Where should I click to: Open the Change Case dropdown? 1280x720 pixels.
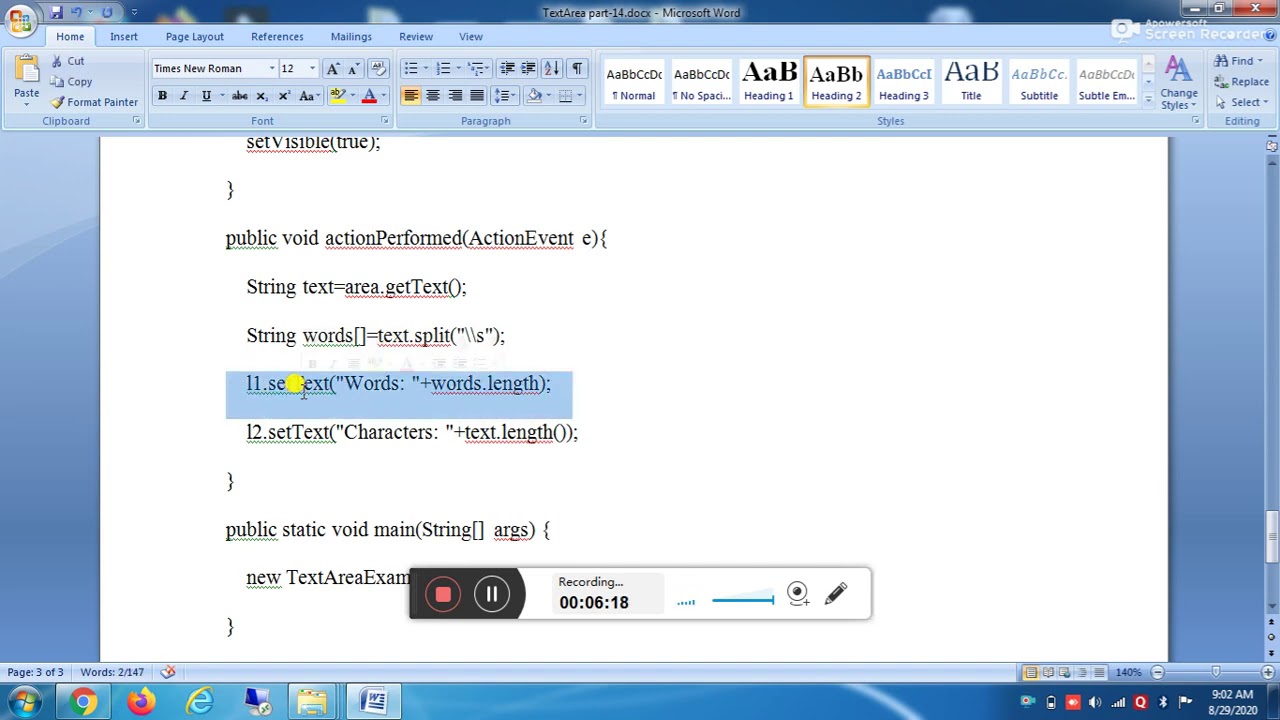pos(309,96)
